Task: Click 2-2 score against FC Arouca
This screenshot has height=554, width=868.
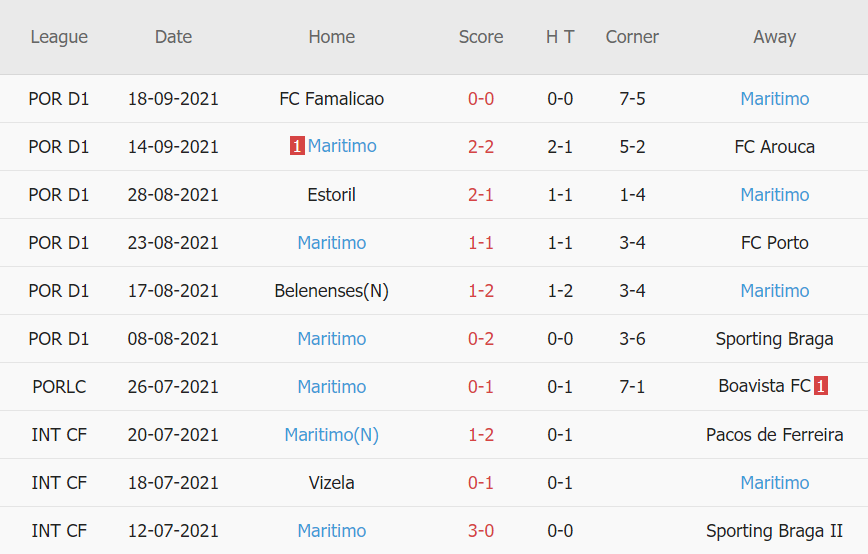Action: (x=481, y=147)
